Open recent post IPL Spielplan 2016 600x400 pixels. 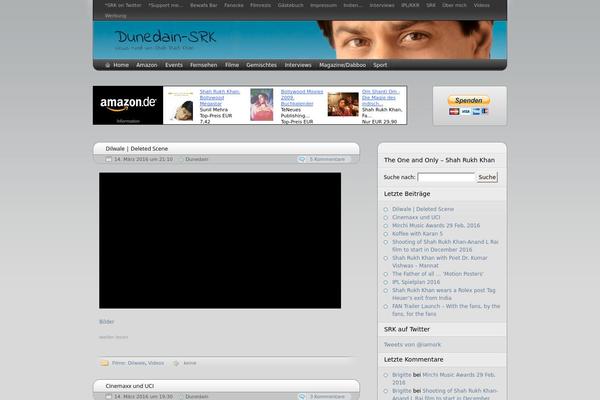coord(416,282)
